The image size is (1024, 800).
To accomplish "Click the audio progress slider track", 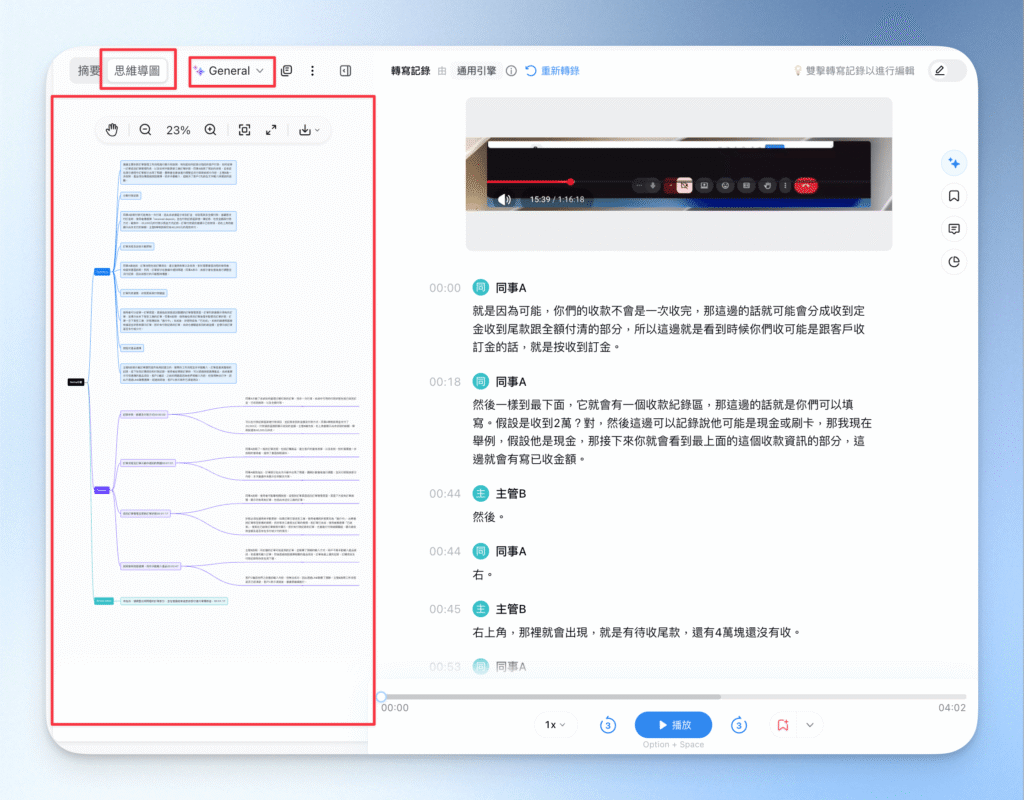I will click(673, 697).
